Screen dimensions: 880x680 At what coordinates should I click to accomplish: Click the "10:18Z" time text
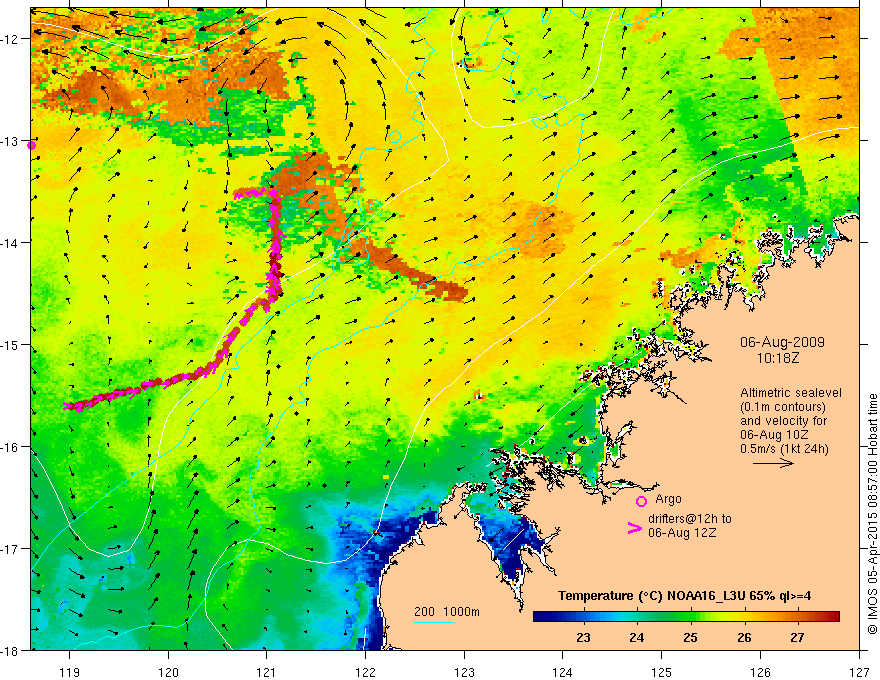777,358
